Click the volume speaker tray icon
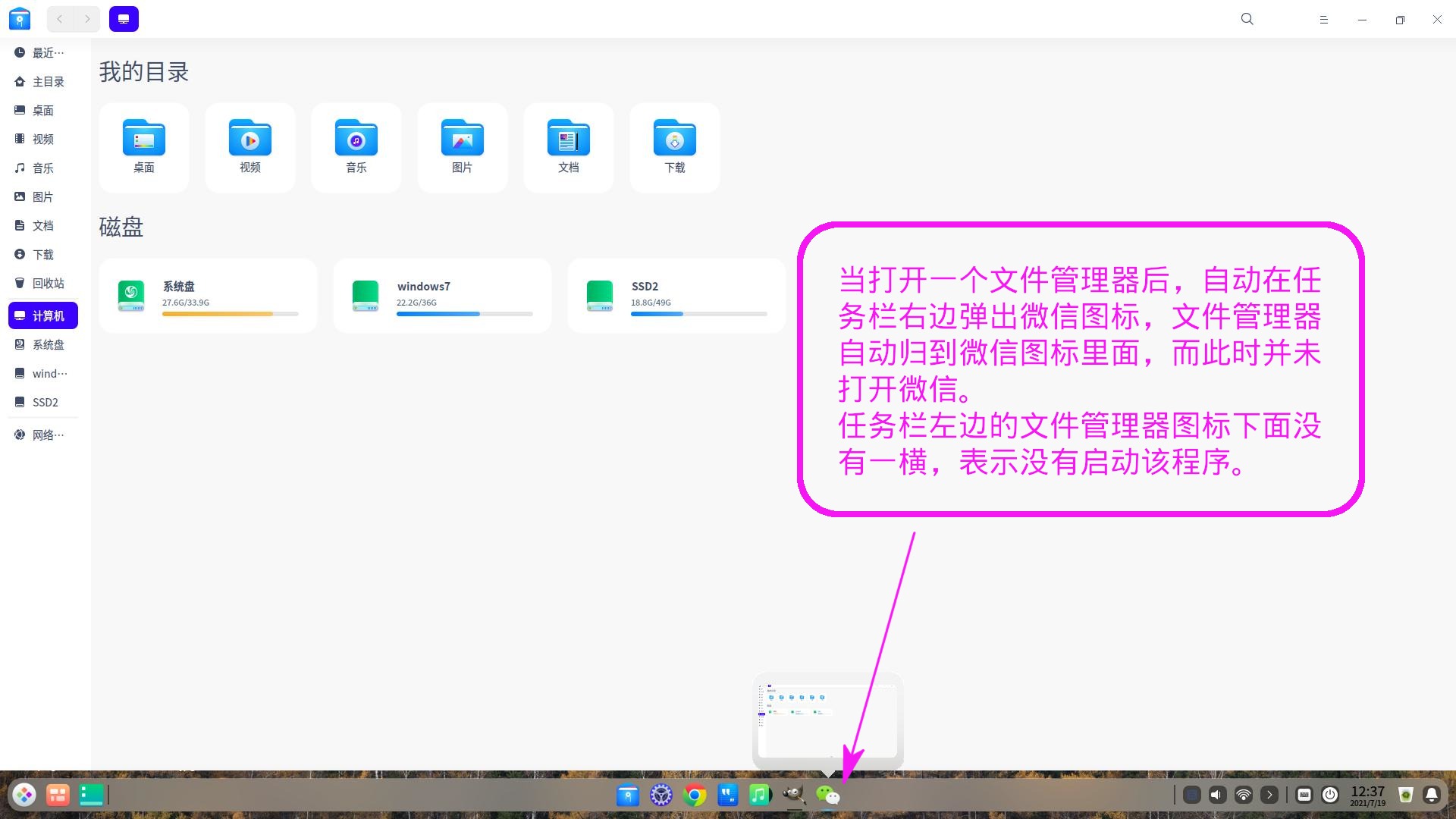The width and height of the screenshot is (1456, 819). pyautogui.click(x=1217, y=795)
